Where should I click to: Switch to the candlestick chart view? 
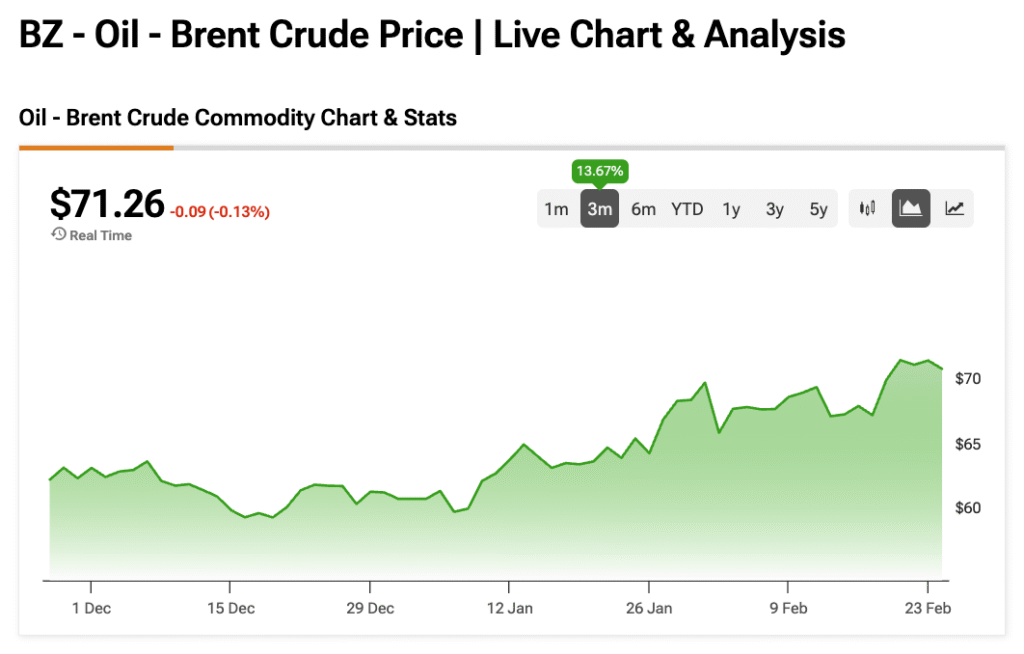[867, 209]
